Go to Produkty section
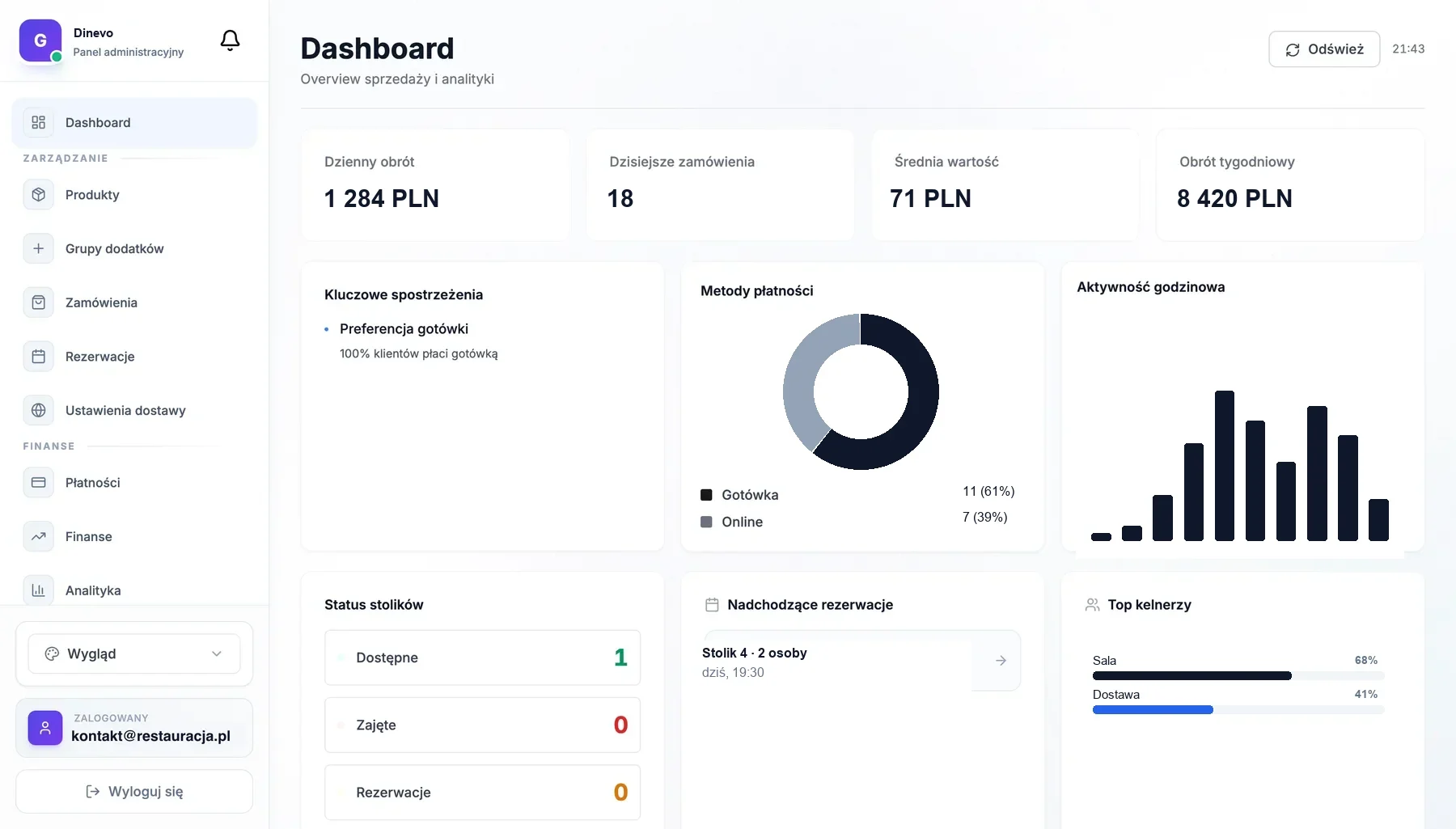This screenshot has width=1456, height=829. coord(134,195)
